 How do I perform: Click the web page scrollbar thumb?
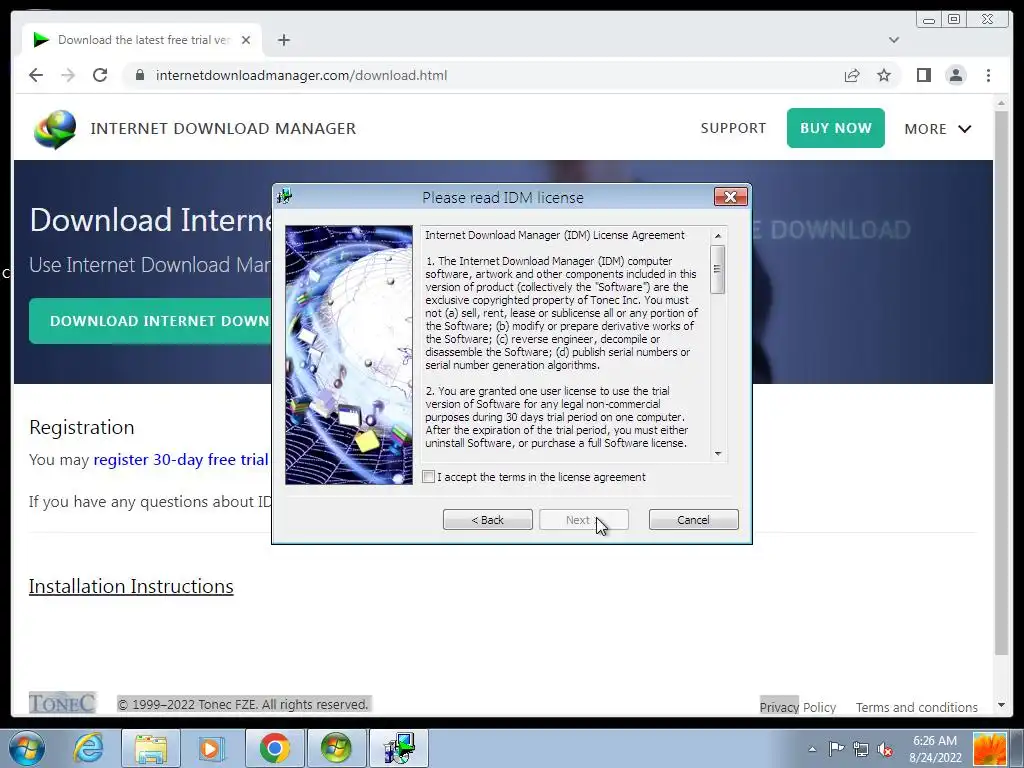[x=1001, y=383]
